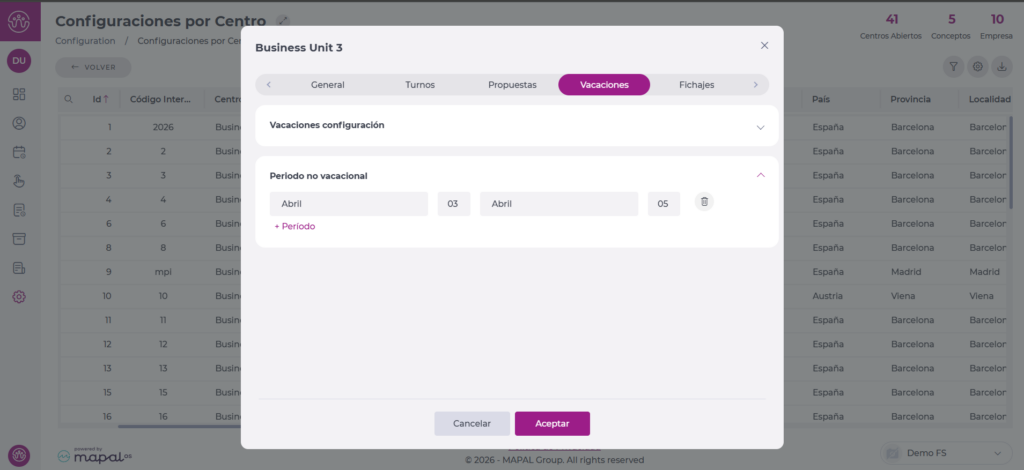The height and width of the screenshot is (470, 1024).
Task: Delete the Abril non-vacation period row
Action: [x=704, y=202]
